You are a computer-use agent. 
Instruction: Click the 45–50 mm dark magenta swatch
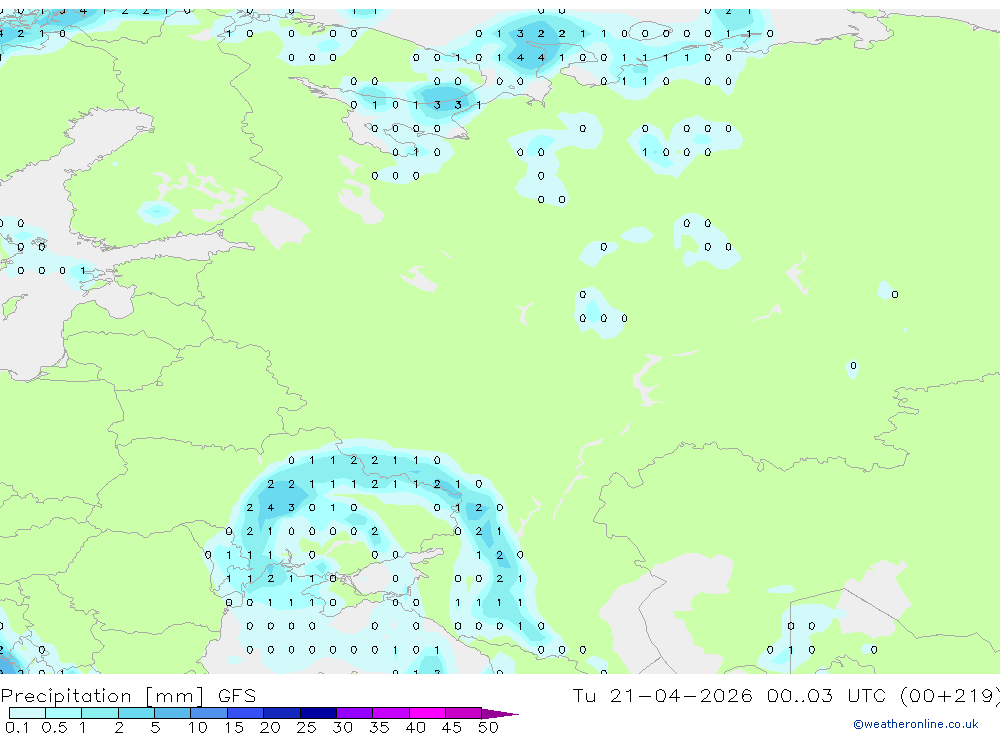pos(464,713)
